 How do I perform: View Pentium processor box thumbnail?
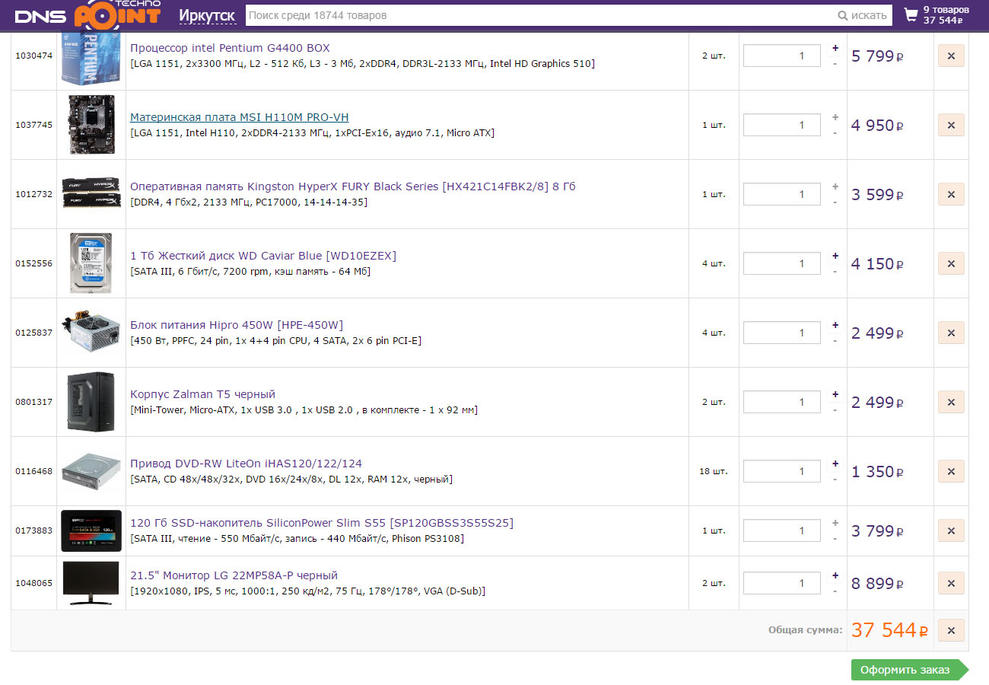point(91,58)
